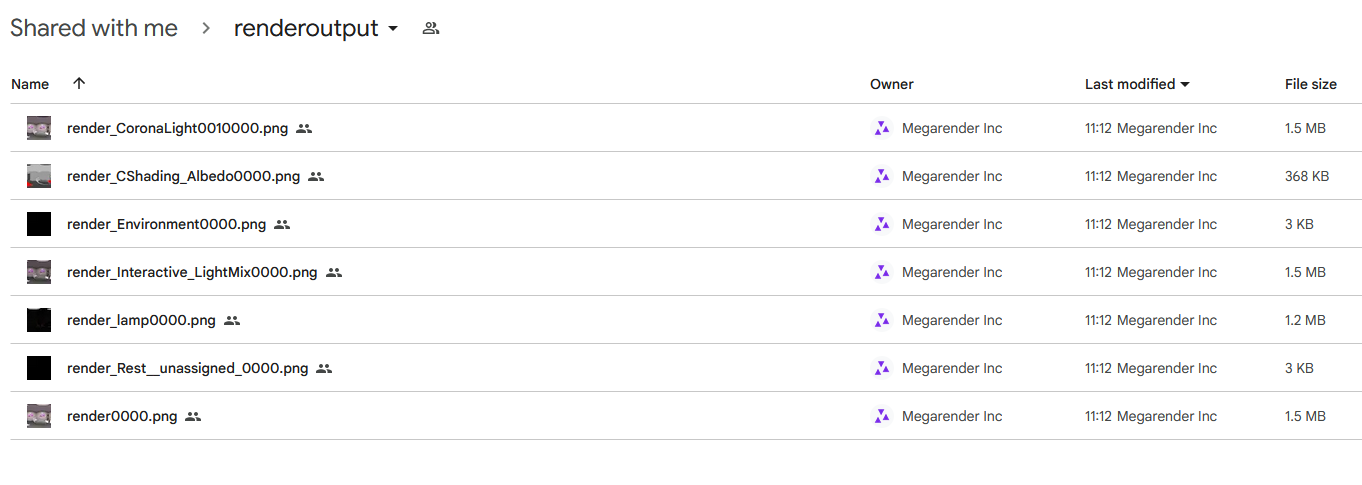The width and height of the screenshot is (1362, 485).
Task: Click the sort direction arrow next to Name
Action: pos(79,84)
